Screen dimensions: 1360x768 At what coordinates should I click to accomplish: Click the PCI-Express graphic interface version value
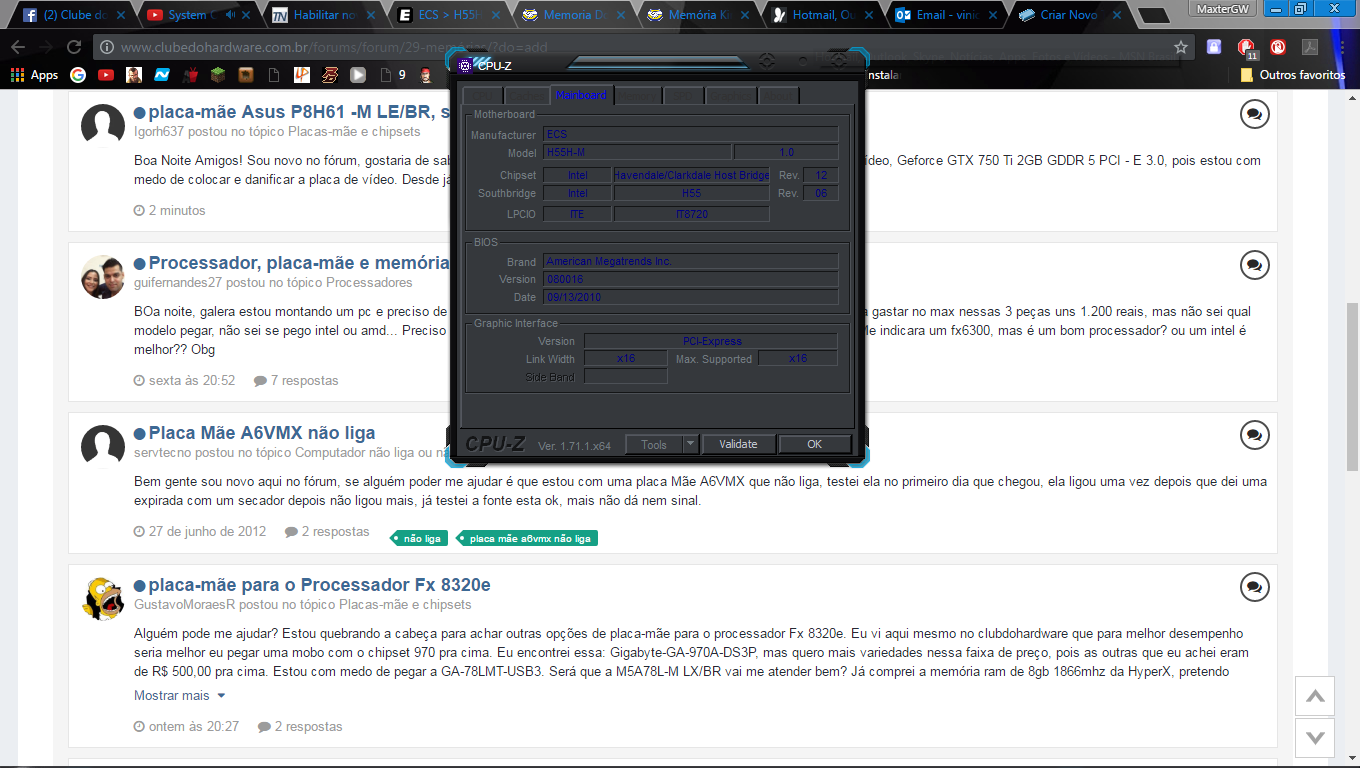pos(711,341)
